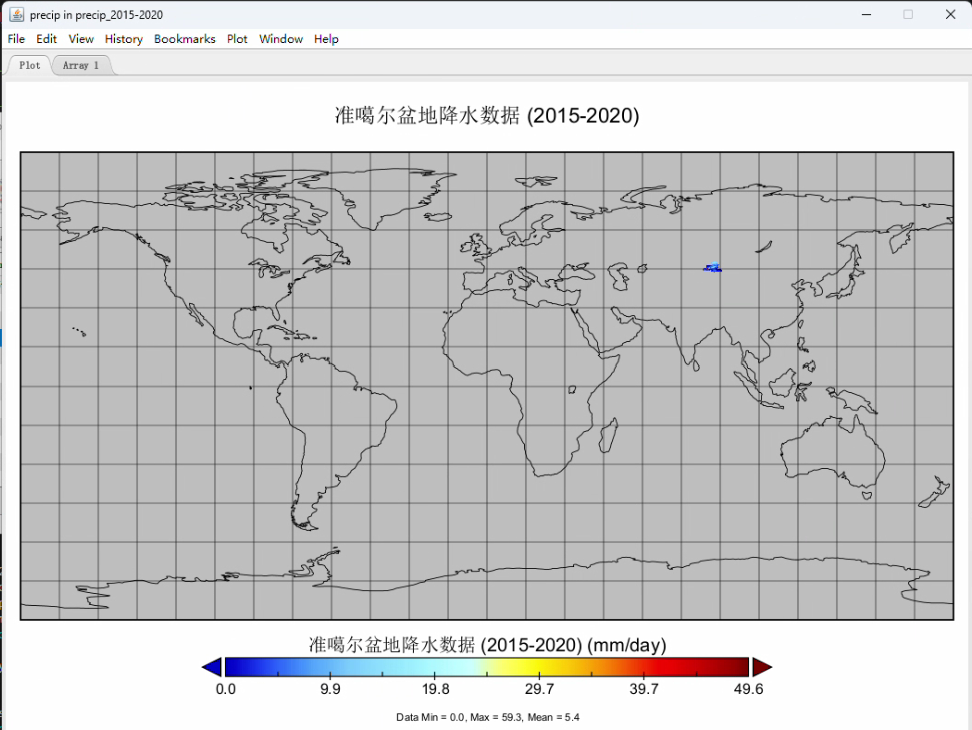The height and width of the screenshot is (730, 972).
Task: Click the 9.9 colorbar tick label
Action: pos(330,689)
